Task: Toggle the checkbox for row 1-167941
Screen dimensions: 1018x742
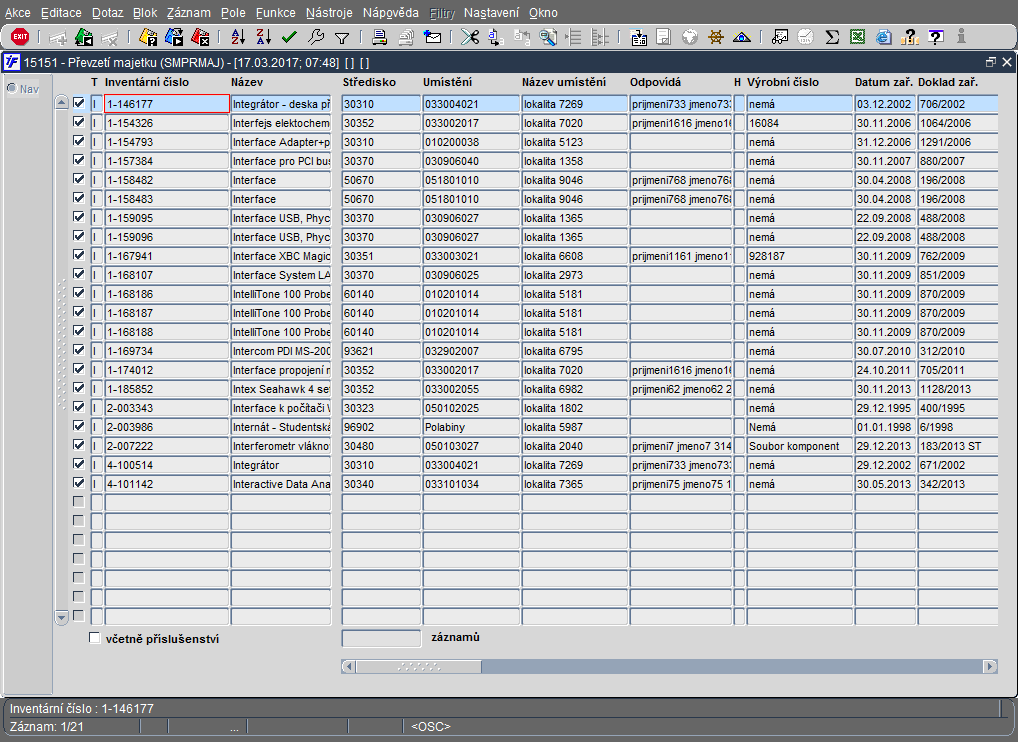Action: [x=79, y=254]
